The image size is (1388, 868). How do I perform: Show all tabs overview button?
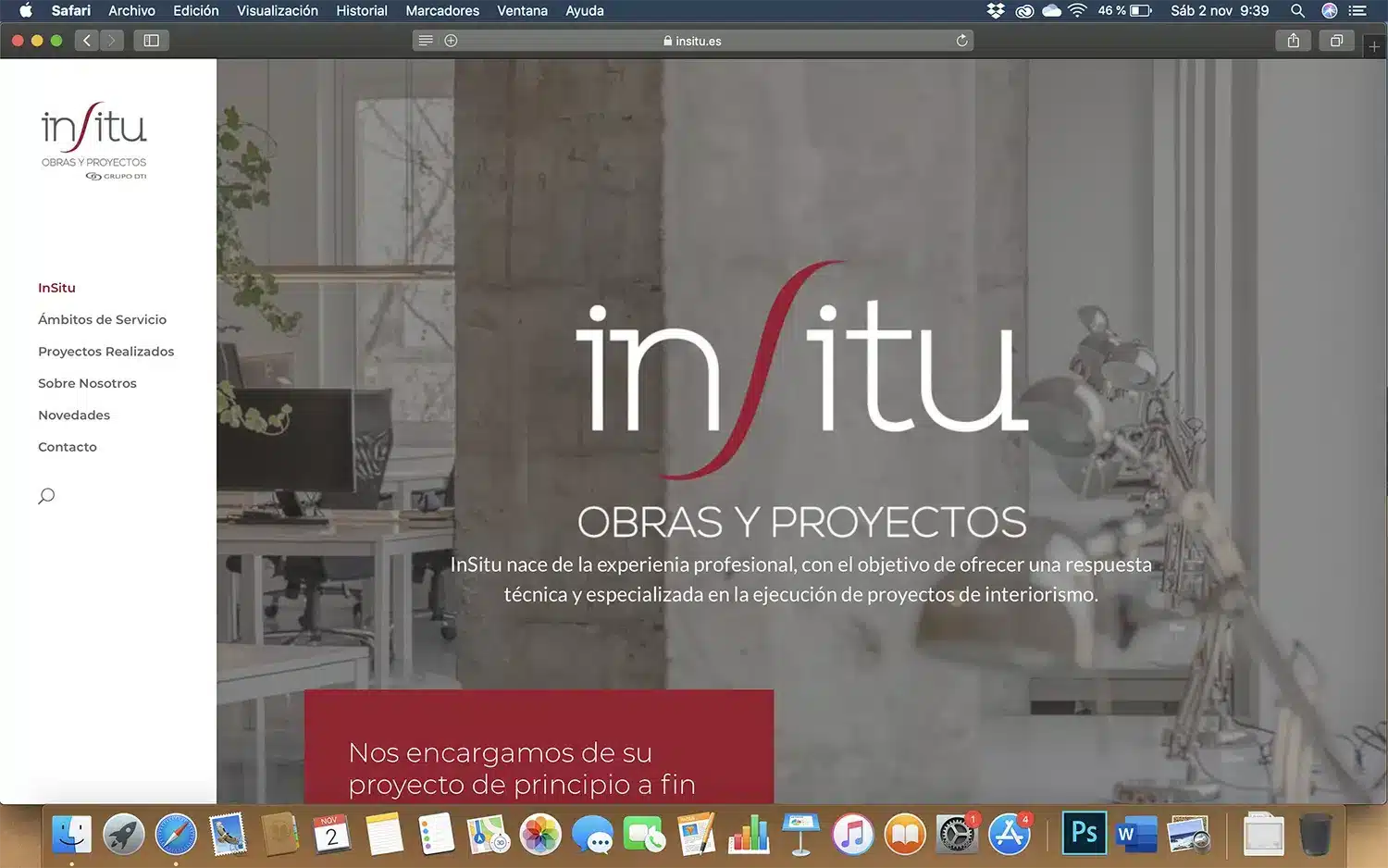1336,41
